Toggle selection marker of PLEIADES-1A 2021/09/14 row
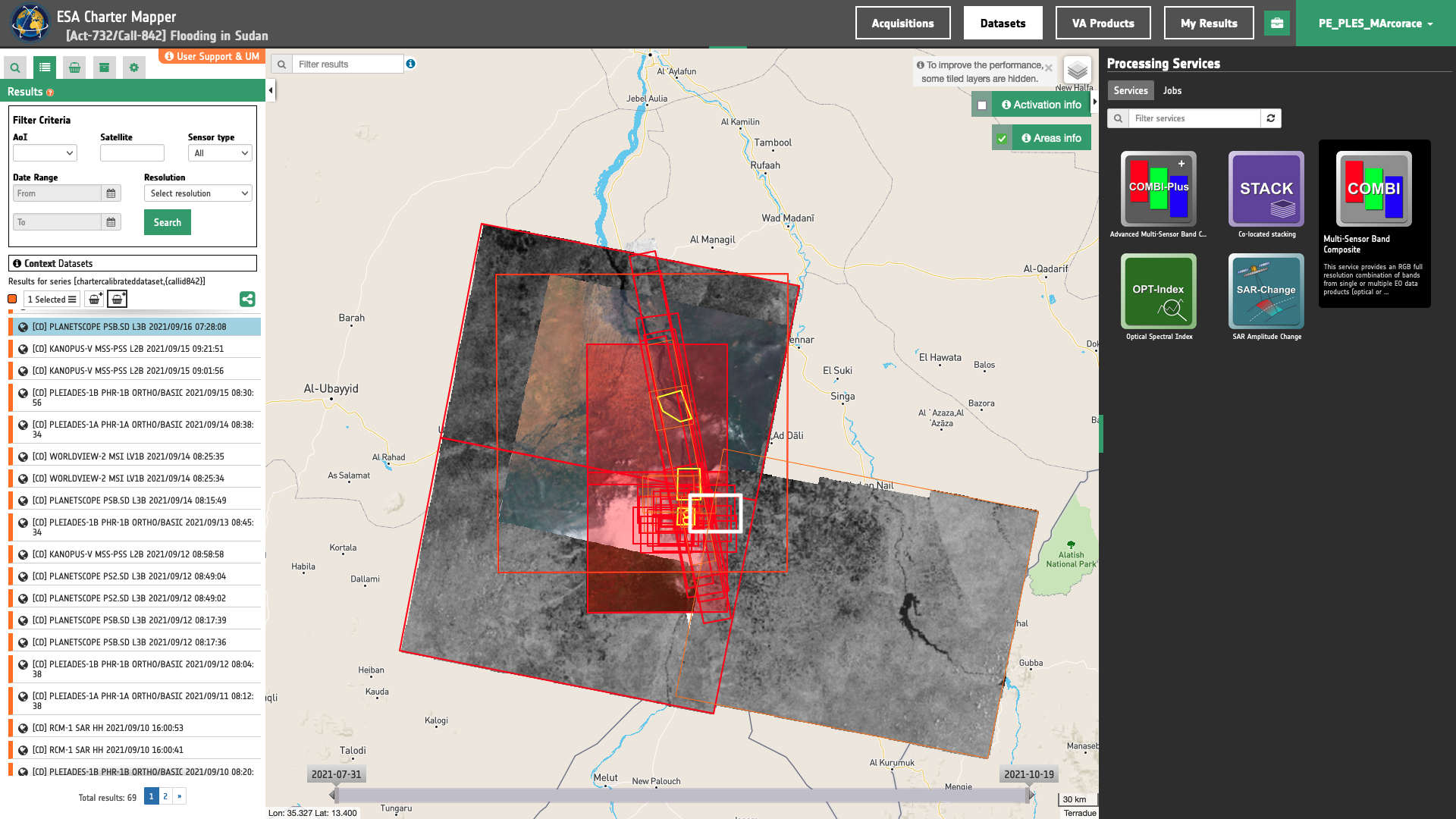Screen dimensions: 1456x819 point(11,429)
